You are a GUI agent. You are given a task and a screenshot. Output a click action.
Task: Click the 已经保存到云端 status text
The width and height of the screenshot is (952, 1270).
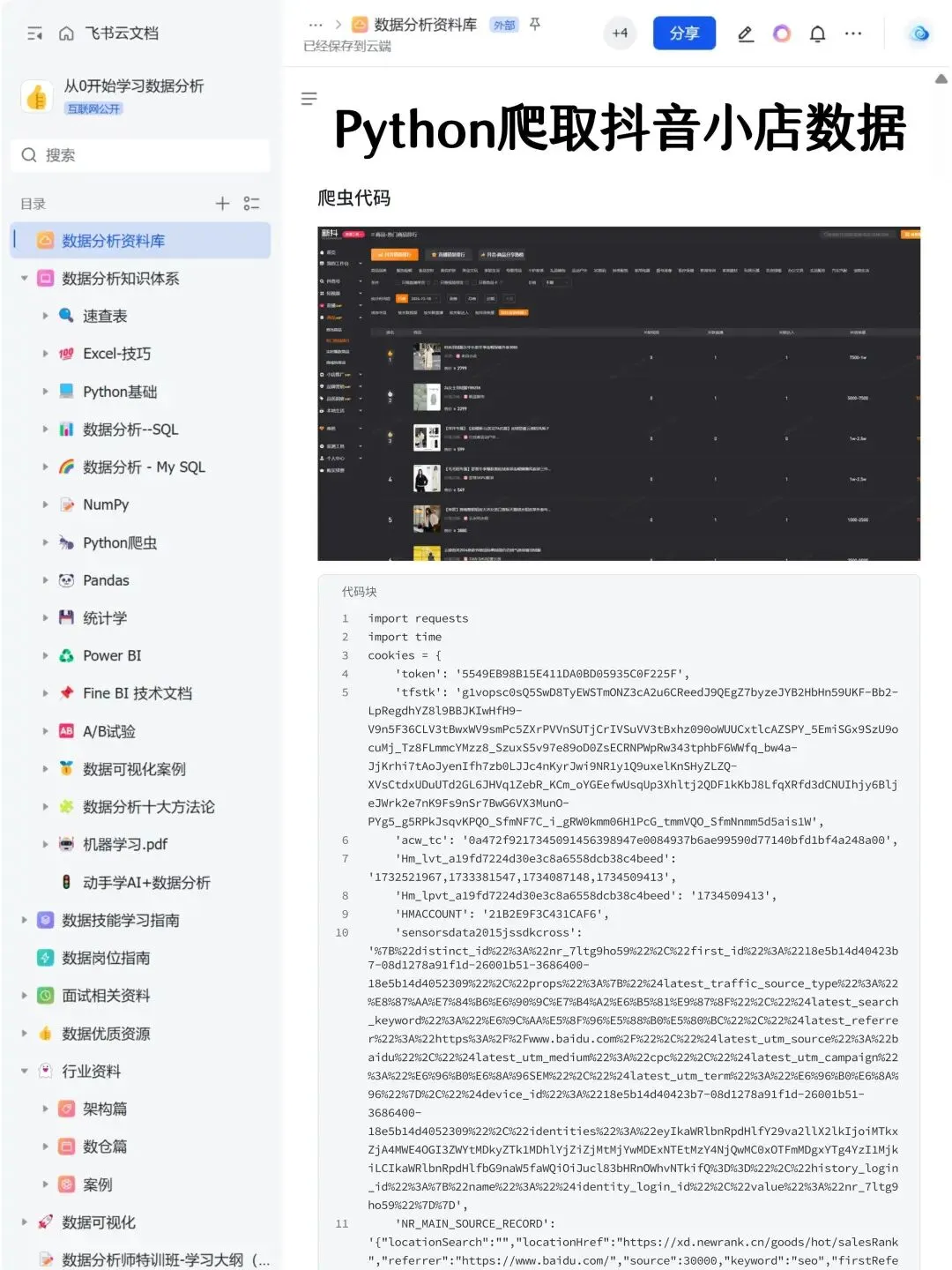click(x=347, y=46)
